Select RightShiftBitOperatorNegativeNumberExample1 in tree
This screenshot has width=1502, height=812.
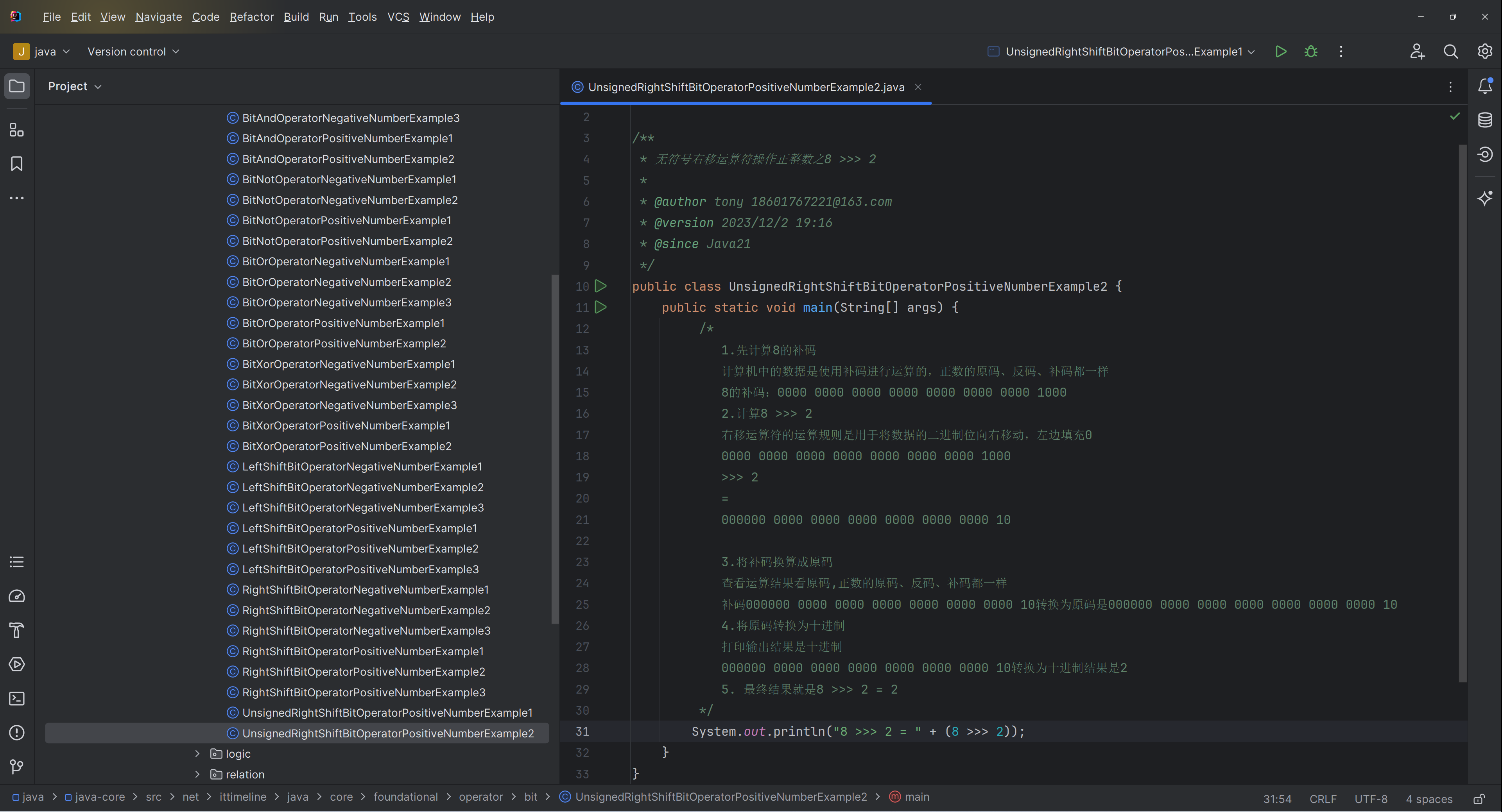(365, 590)
